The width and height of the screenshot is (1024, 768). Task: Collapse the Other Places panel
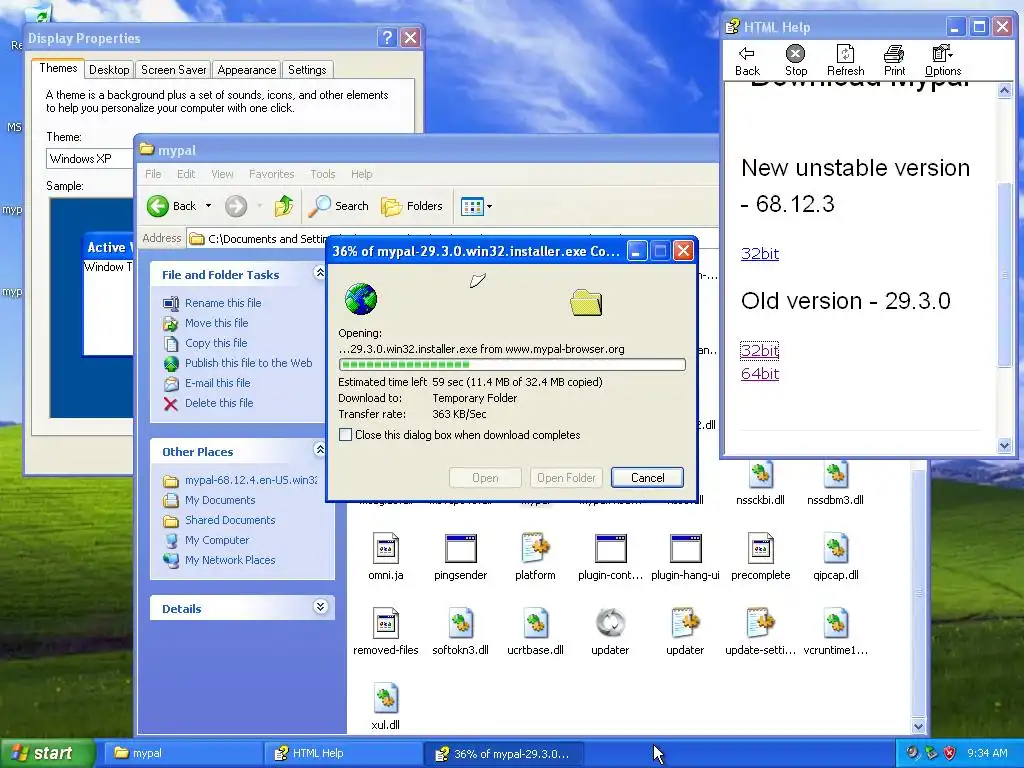pos(319,449)
